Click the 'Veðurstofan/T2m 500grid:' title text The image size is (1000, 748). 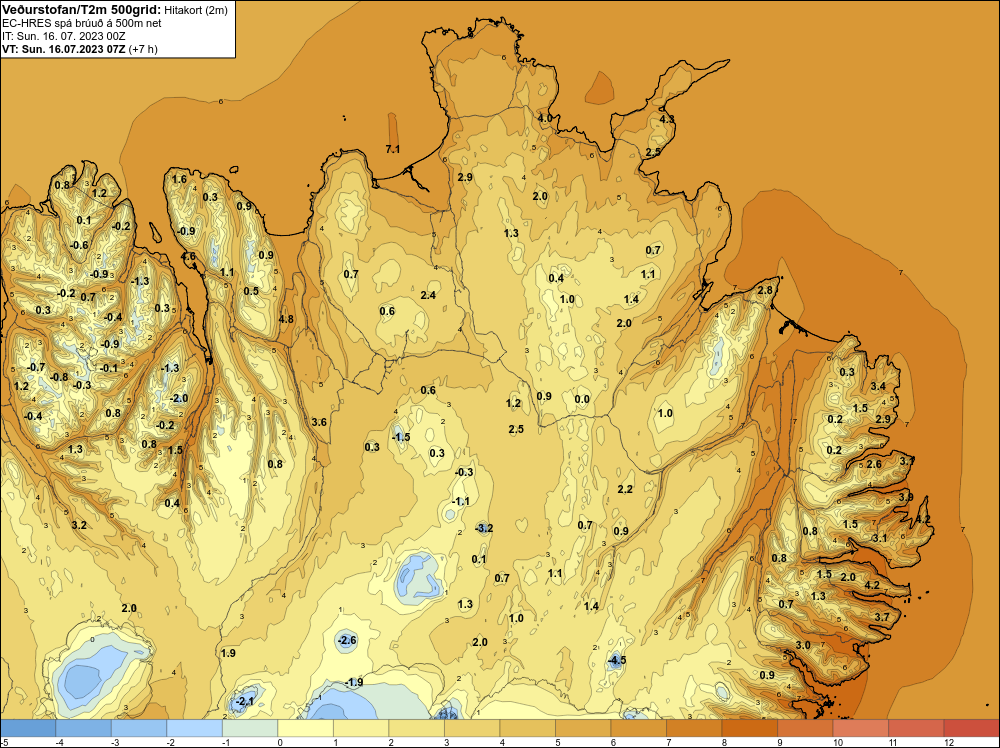pos(81,10)
